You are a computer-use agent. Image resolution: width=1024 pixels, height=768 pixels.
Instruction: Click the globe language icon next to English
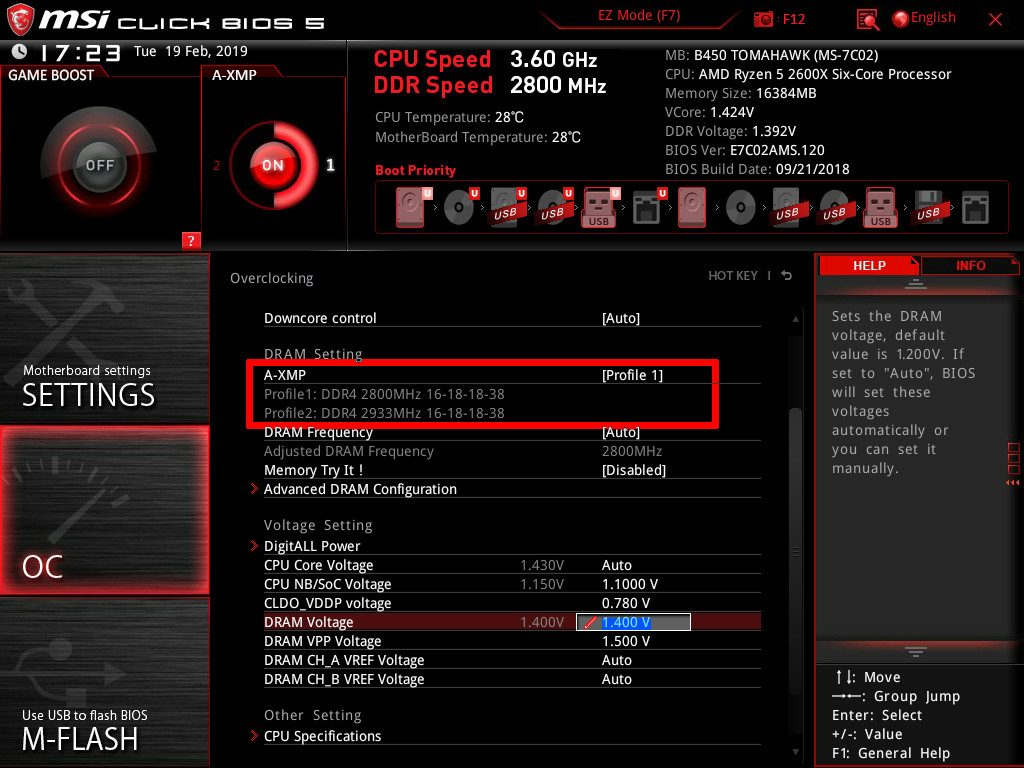click(900, 18)
